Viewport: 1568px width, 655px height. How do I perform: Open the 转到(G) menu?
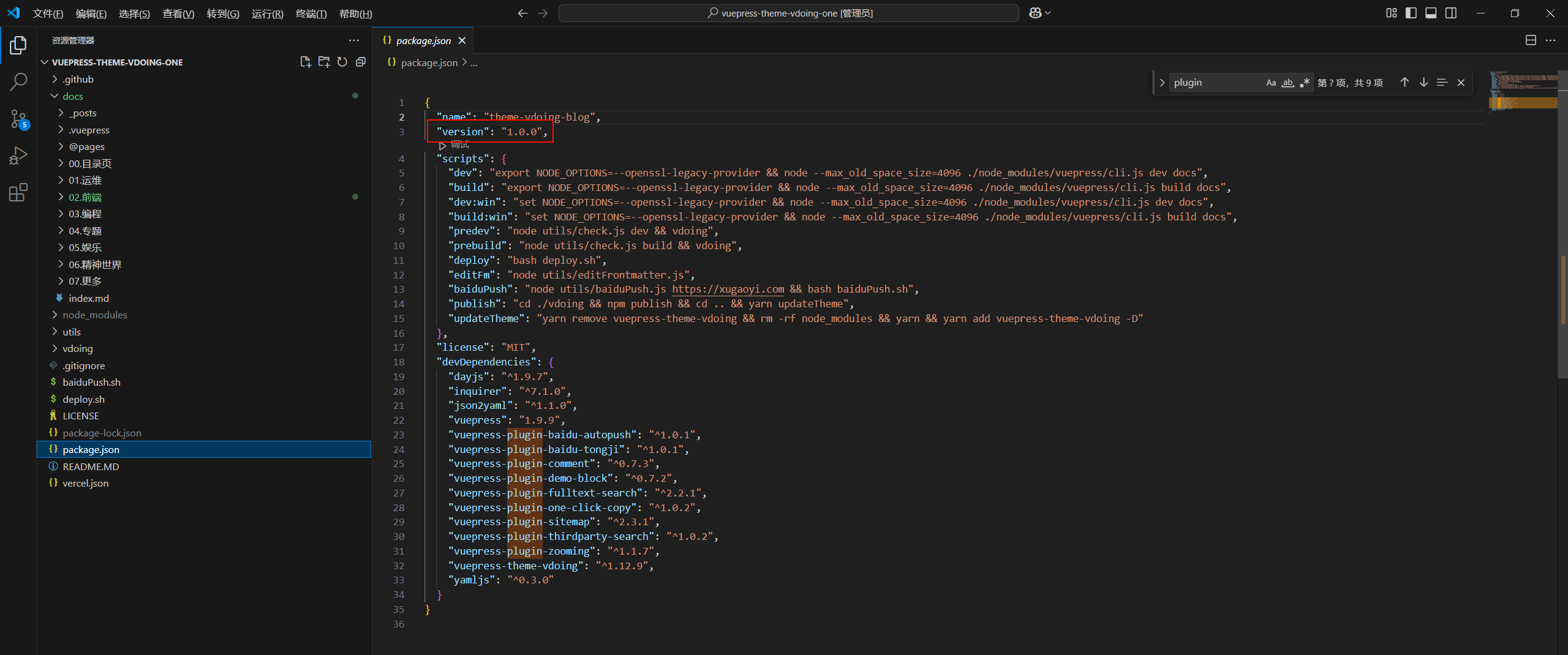(223, 13)
